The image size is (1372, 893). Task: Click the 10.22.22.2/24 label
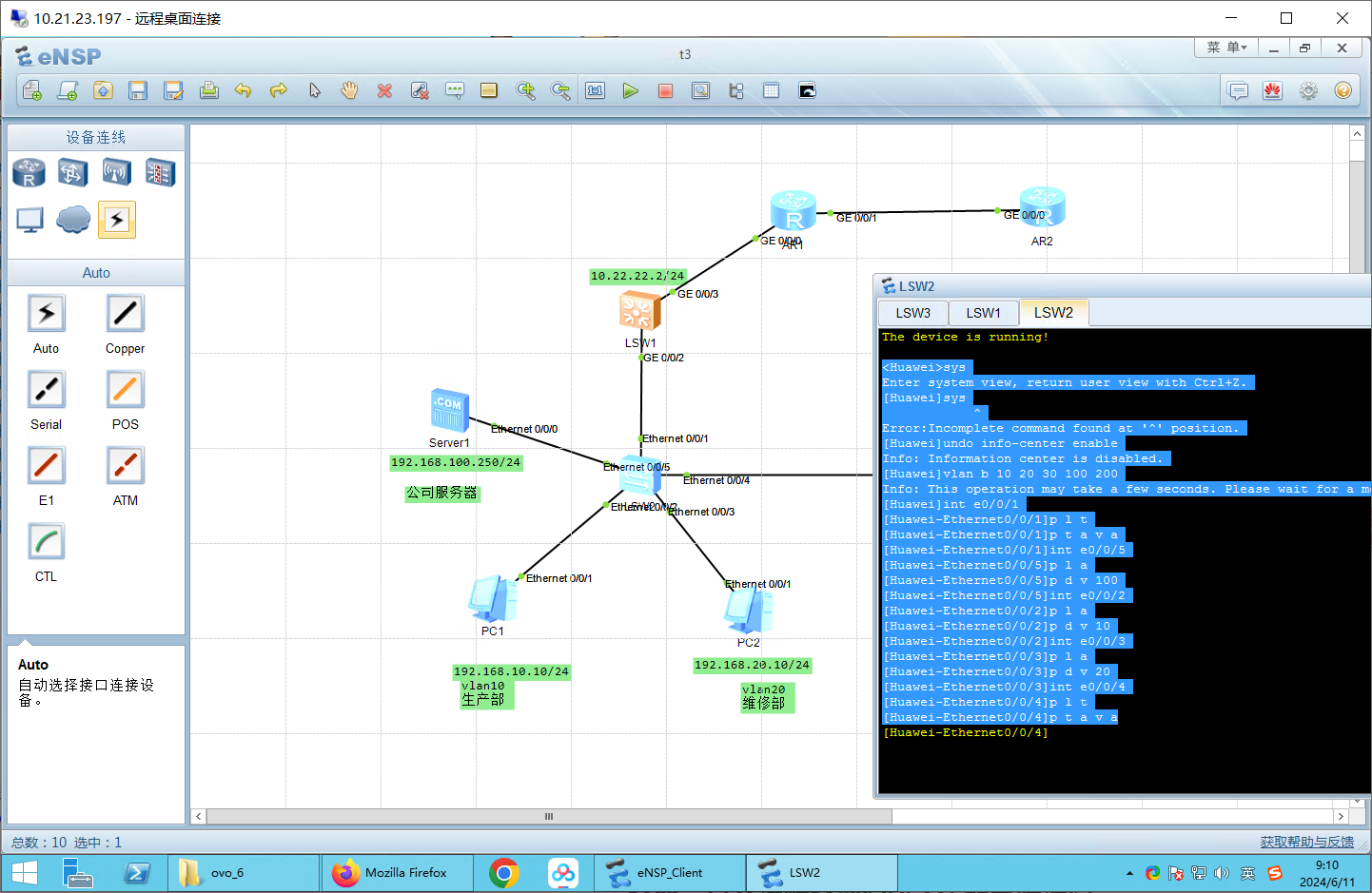pyautogui.click(x=637, y=276)
